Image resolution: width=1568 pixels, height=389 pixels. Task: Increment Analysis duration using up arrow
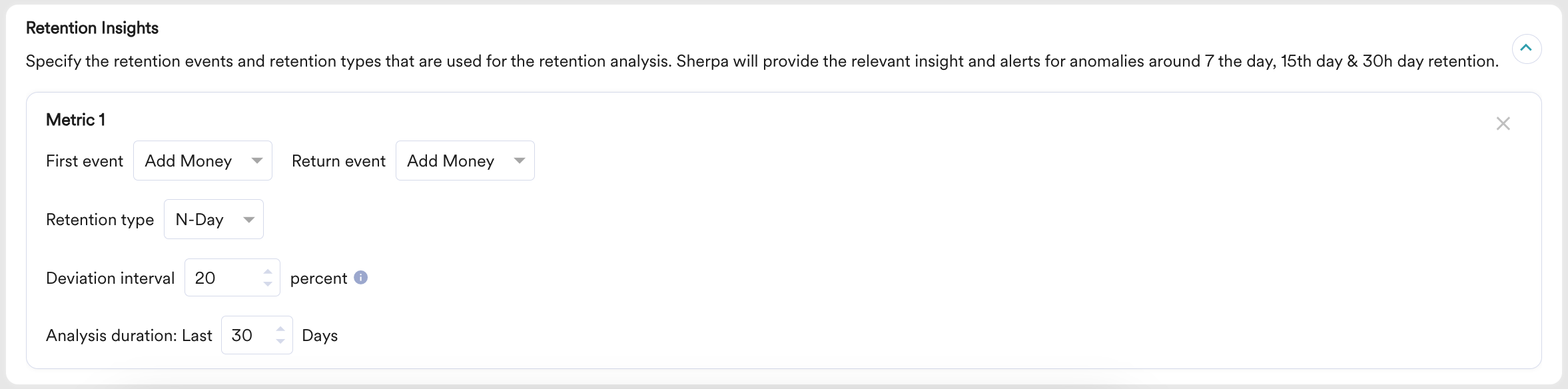(x=280, y=329)
